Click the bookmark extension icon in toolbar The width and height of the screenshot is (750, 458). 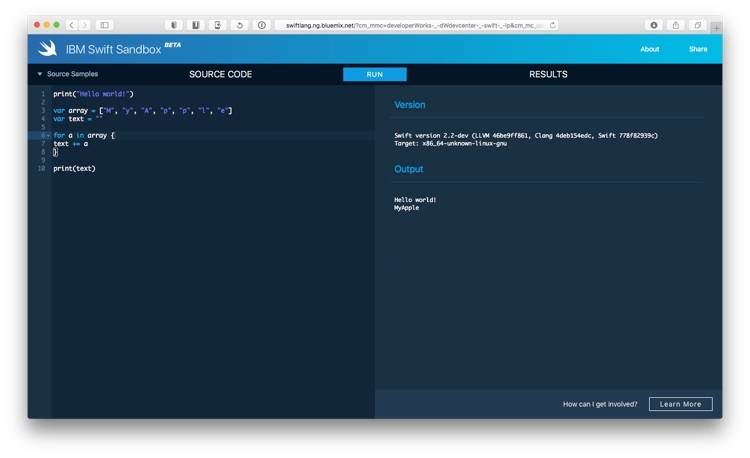tap(196, 25)
